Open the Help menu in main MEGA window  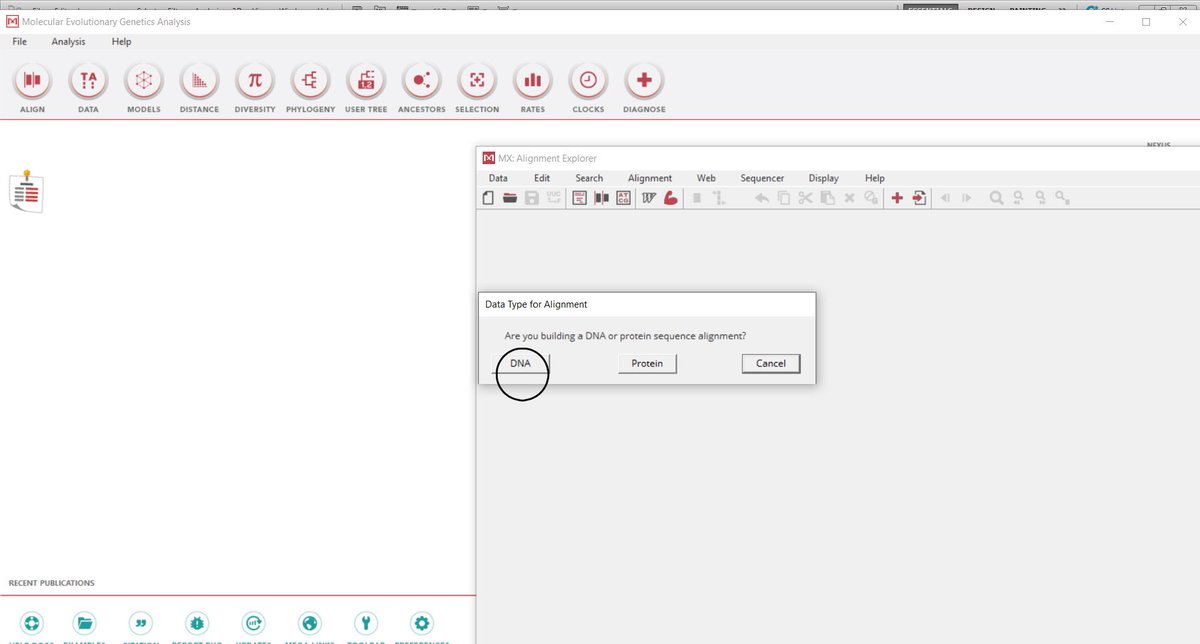(122, 42)
